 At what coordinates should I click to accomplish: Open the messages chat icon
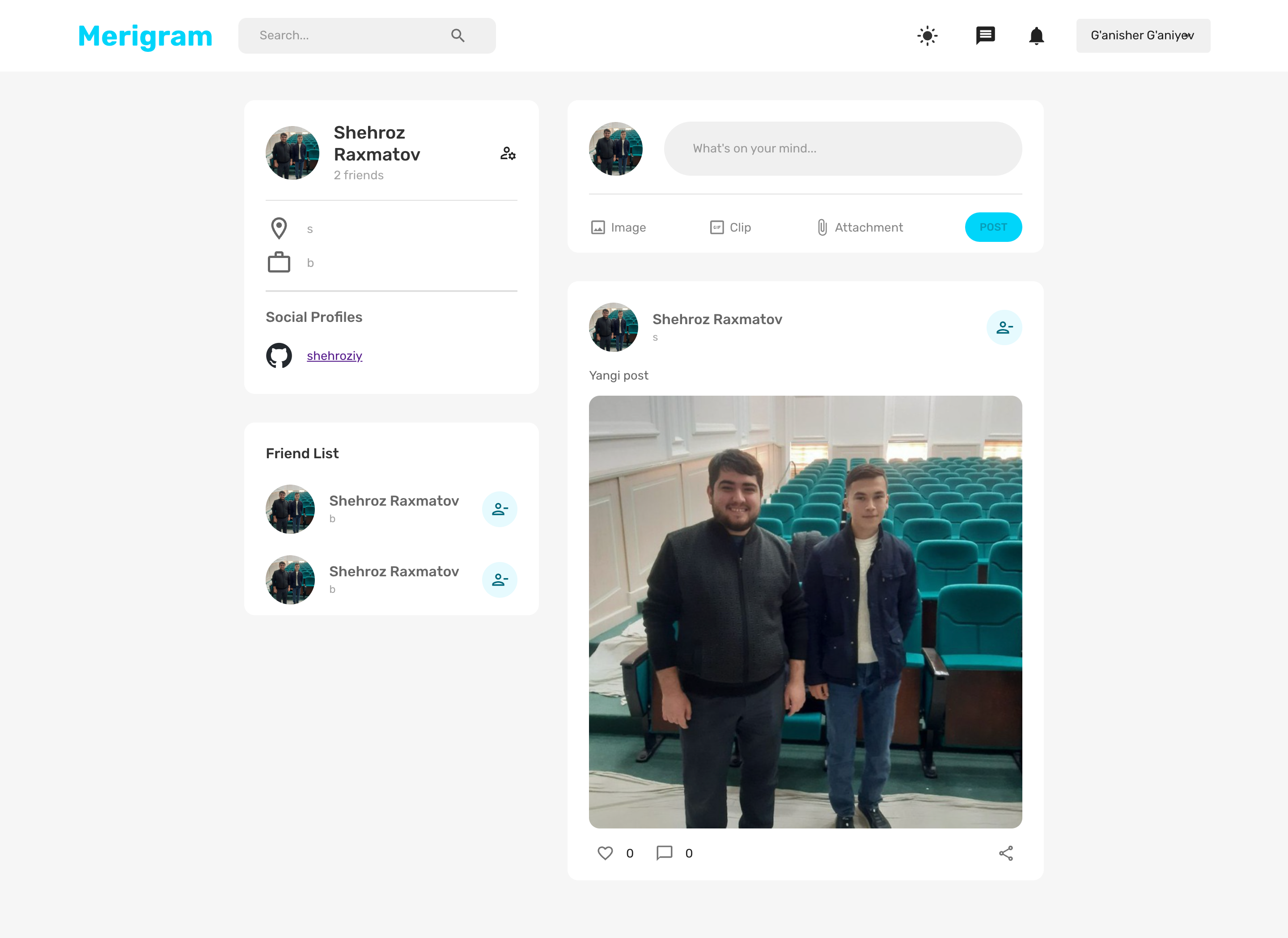pos(985,36)
